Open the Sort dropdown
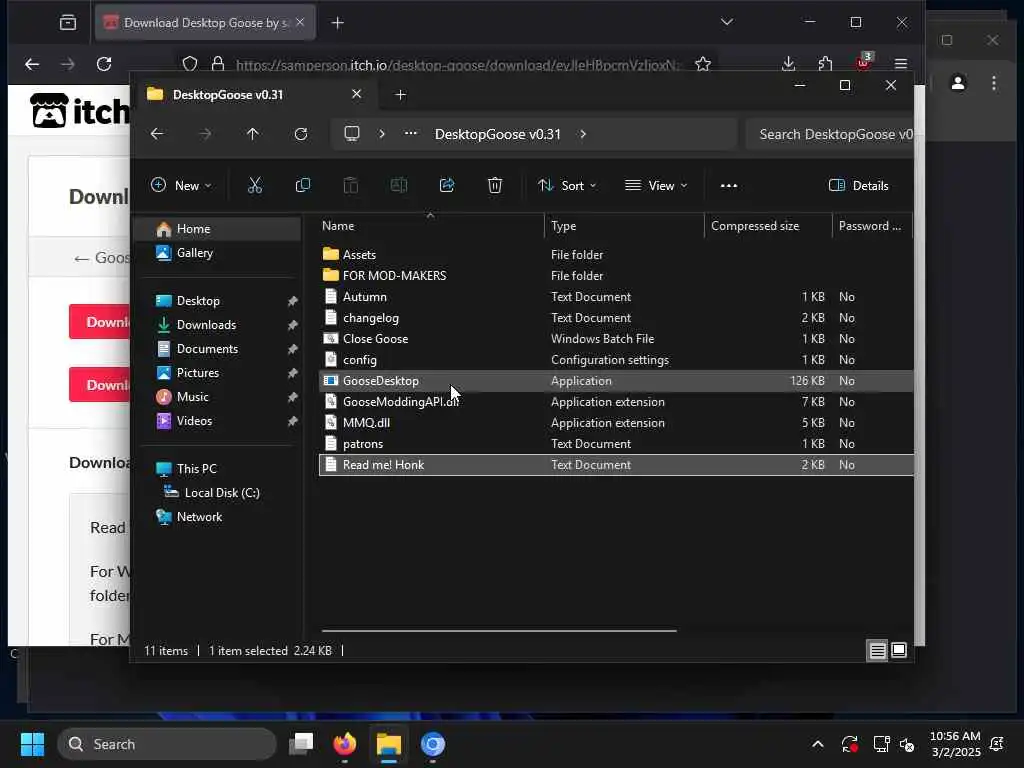The image size is (1024, 768). click(x=567, y=185)
